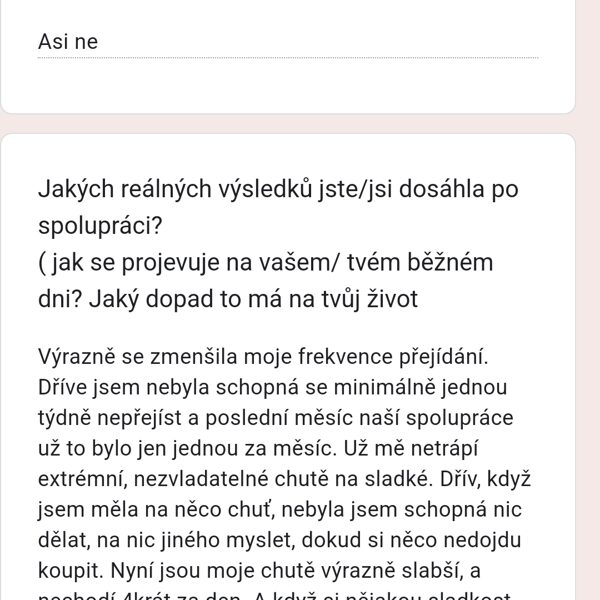Click the line "dělat, na nic jiného myslet"
Viewport: 600px width, 600px height.
coord(280,540)
